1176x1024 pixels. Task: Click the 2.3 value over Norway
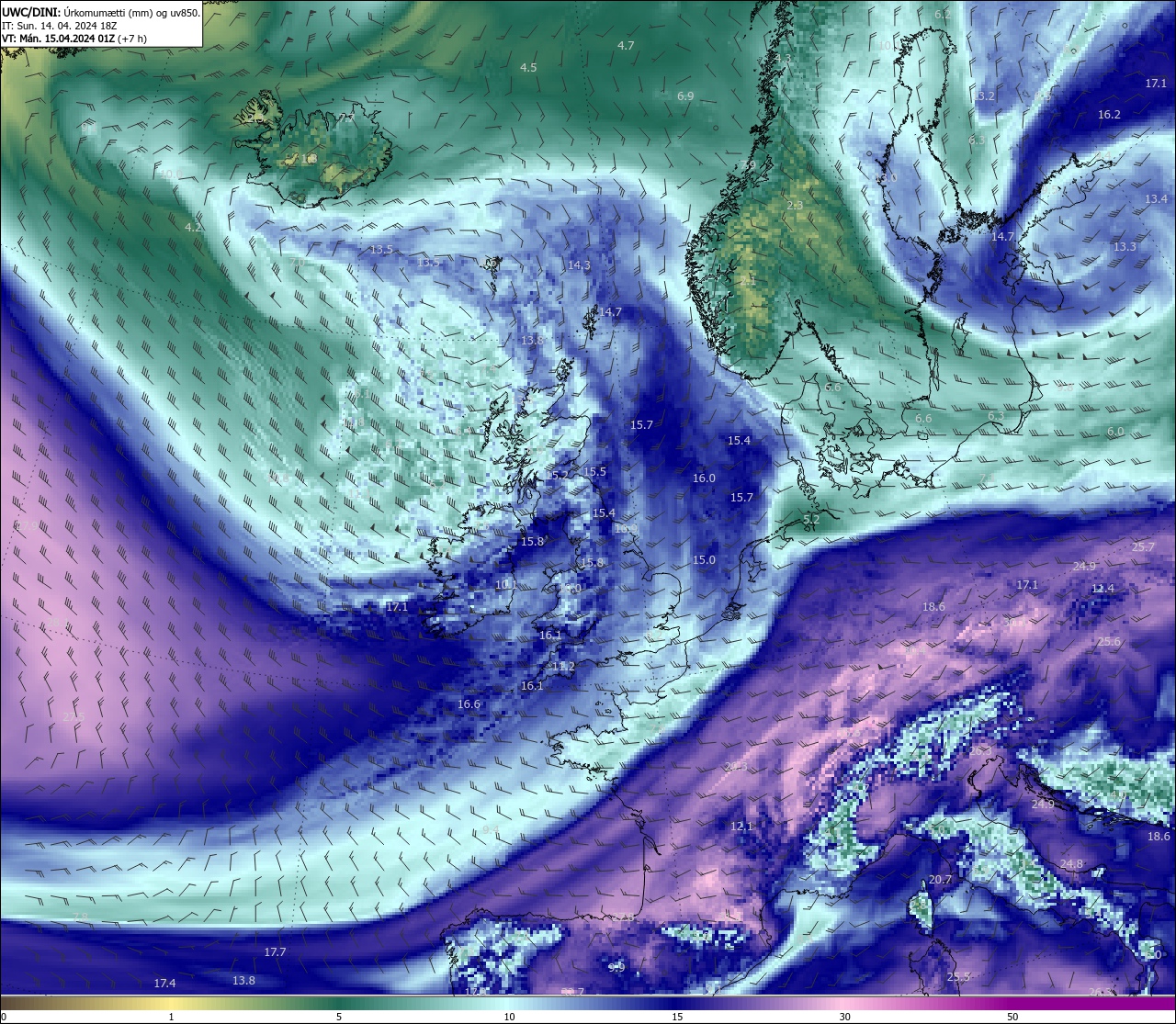point(795,206)
